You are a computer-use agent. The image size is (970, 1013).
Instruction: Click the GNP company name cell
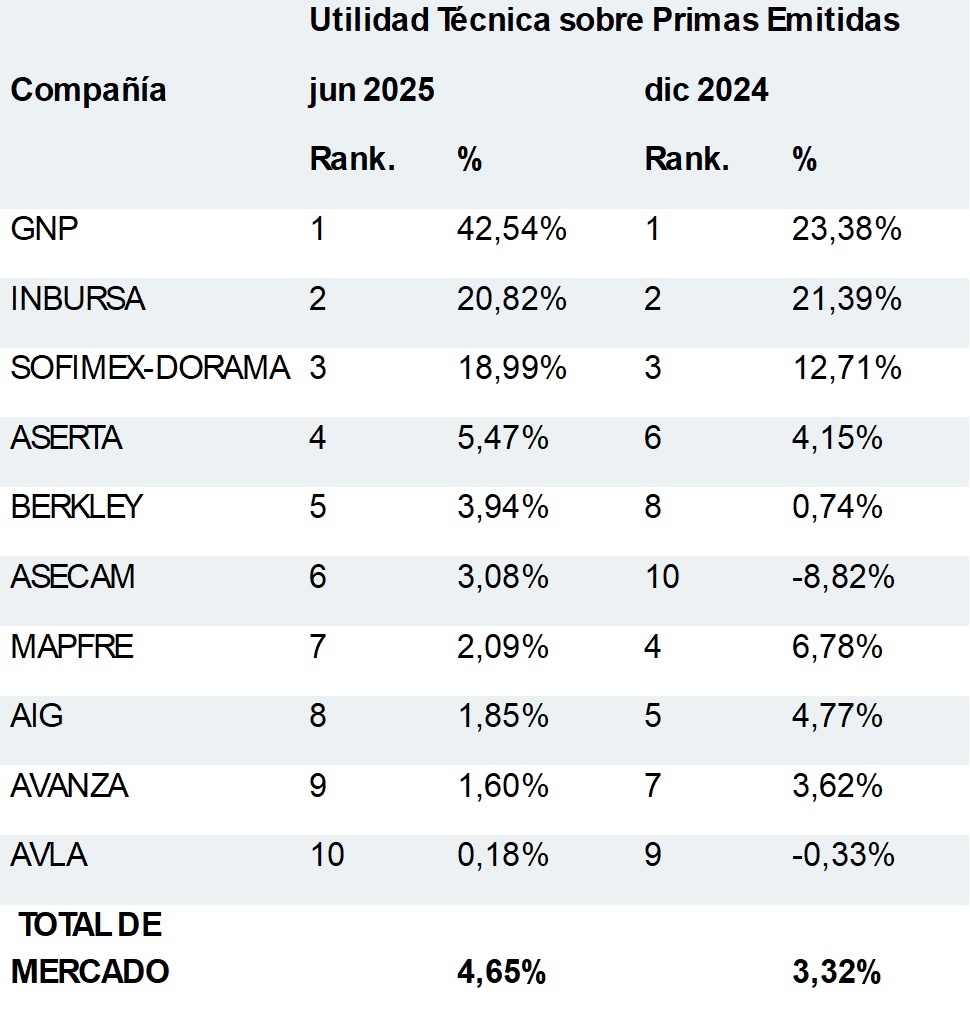coord(44,230)
